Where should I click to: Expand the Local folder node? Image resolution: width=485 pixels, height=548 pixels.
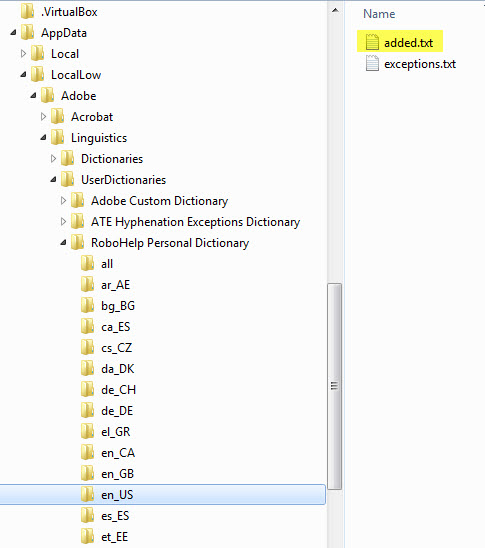click(23, 53)
